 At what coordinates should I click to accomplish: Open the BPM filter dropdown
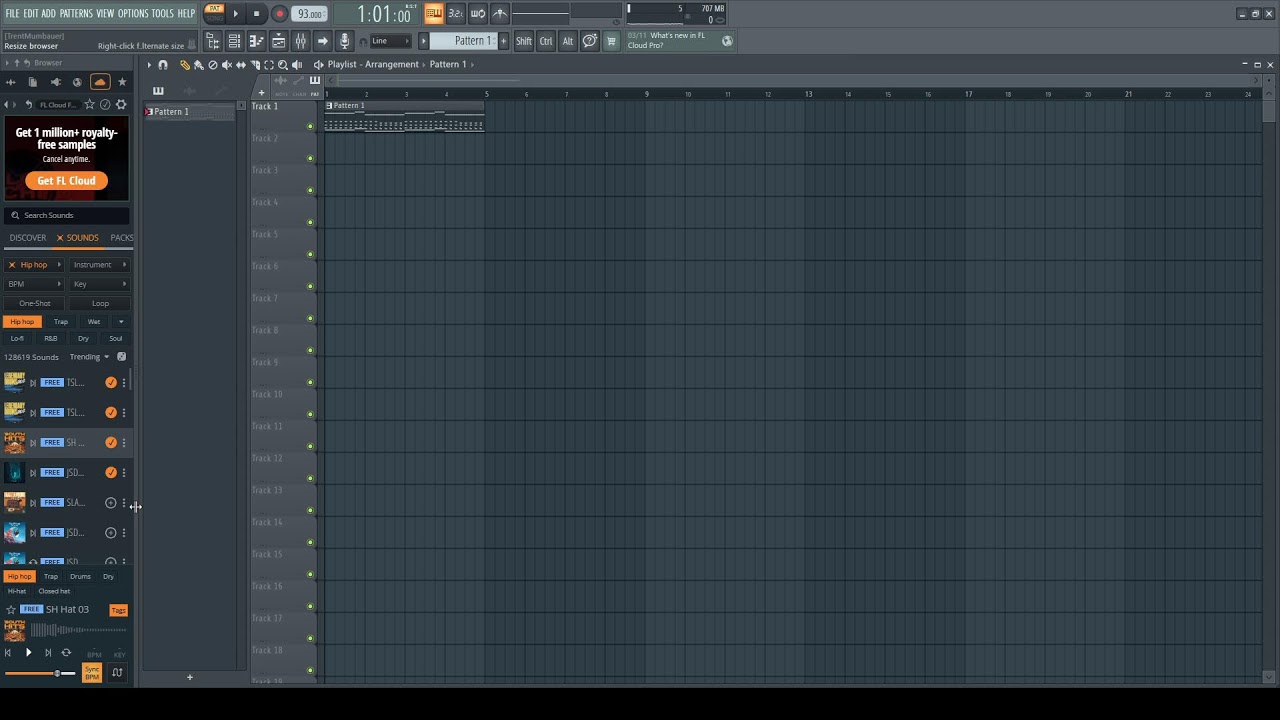(x=34, y=284)
